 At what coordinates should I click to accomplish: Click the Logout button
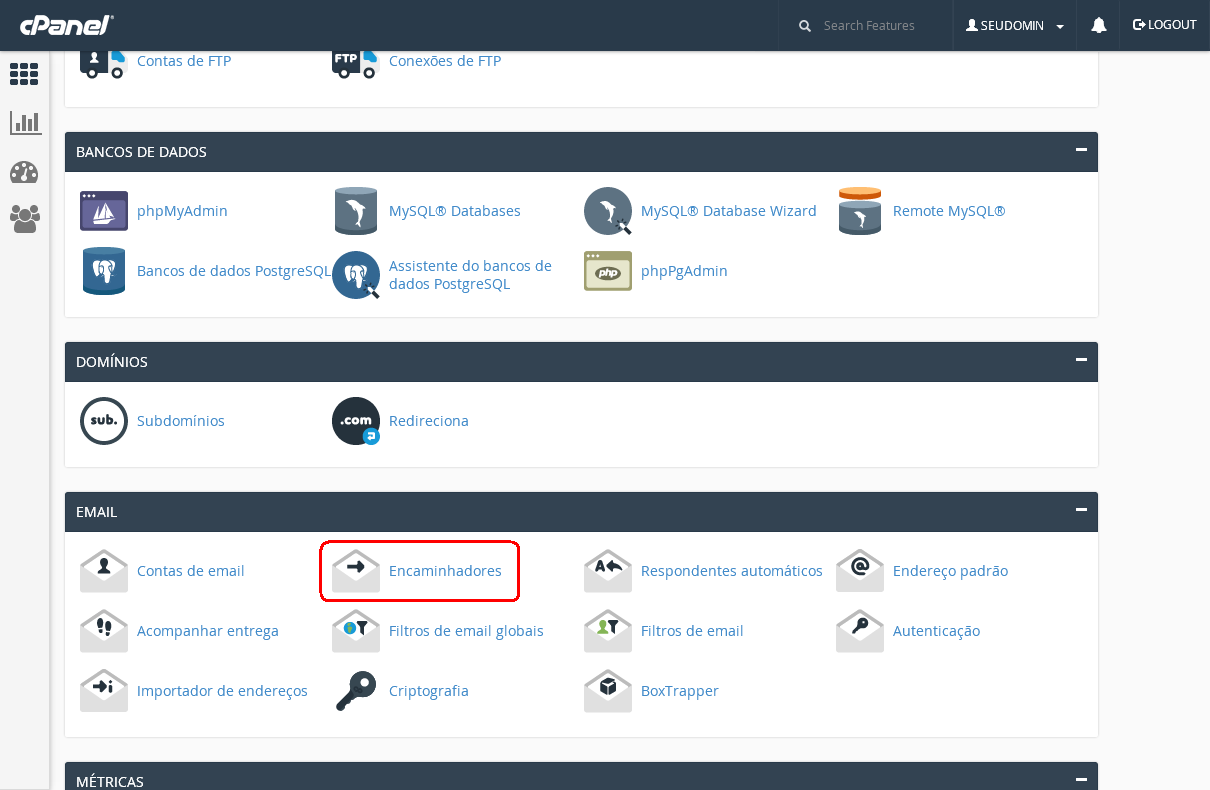[x=1165, y=25]
